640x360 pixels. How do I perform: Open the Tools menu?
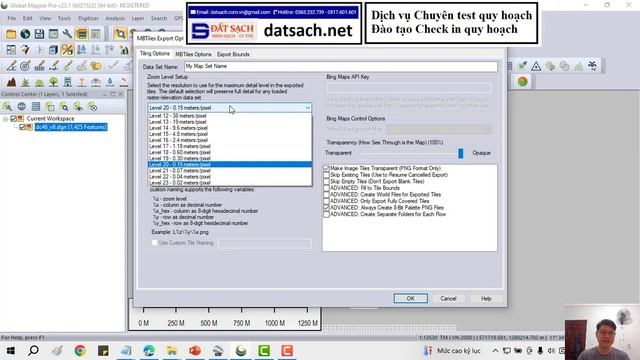[64, 18]
